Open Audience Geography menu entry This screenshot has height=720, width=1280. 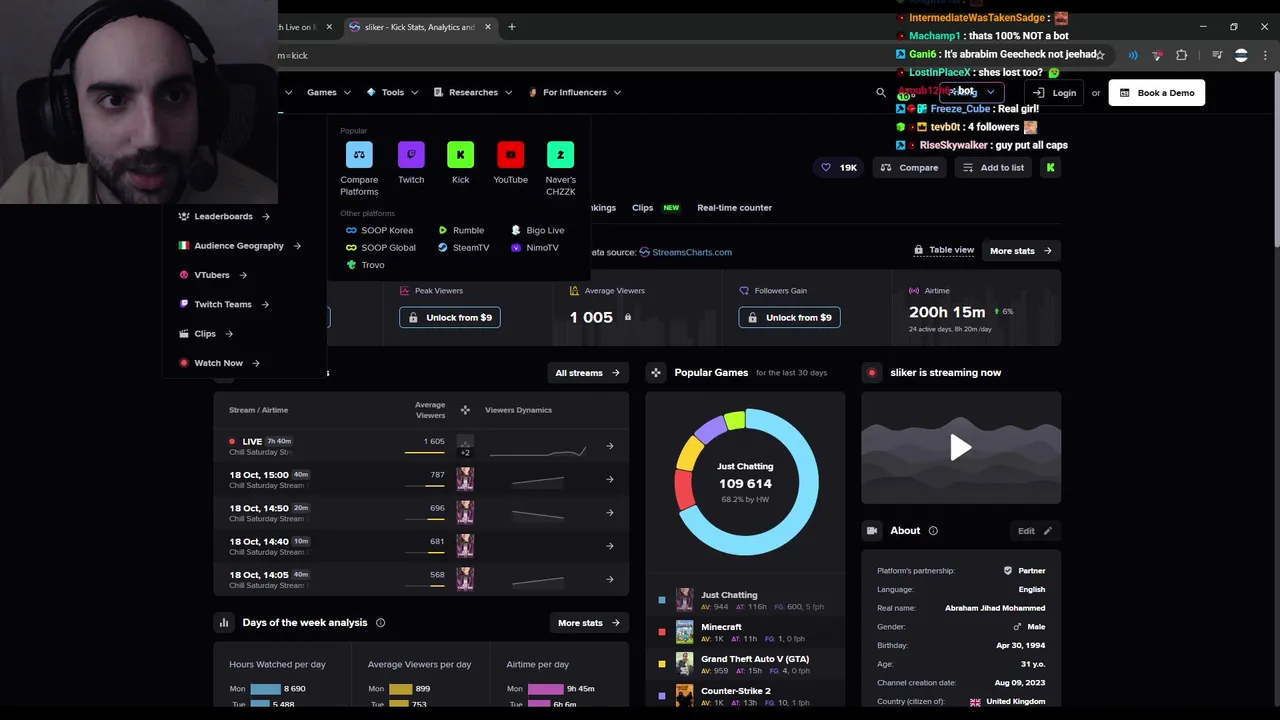(x=240, y=246)
